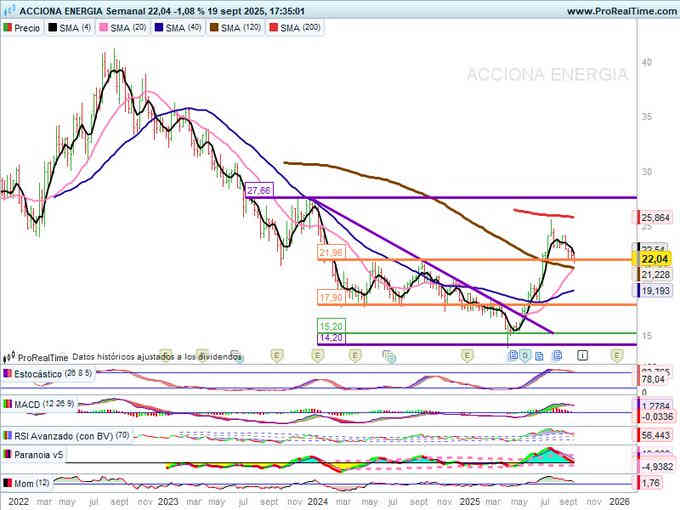Click the 14,20 purple level label
This screenshot has height=510, width=680.
point(331,338)
